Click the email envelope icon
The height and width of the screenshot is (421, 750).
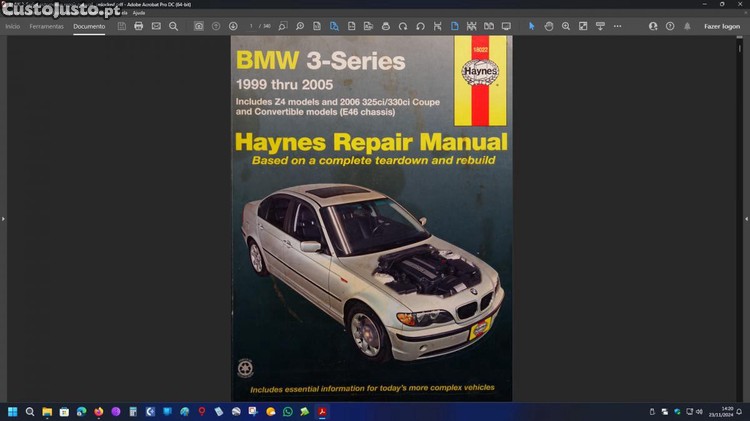point(156,26)
